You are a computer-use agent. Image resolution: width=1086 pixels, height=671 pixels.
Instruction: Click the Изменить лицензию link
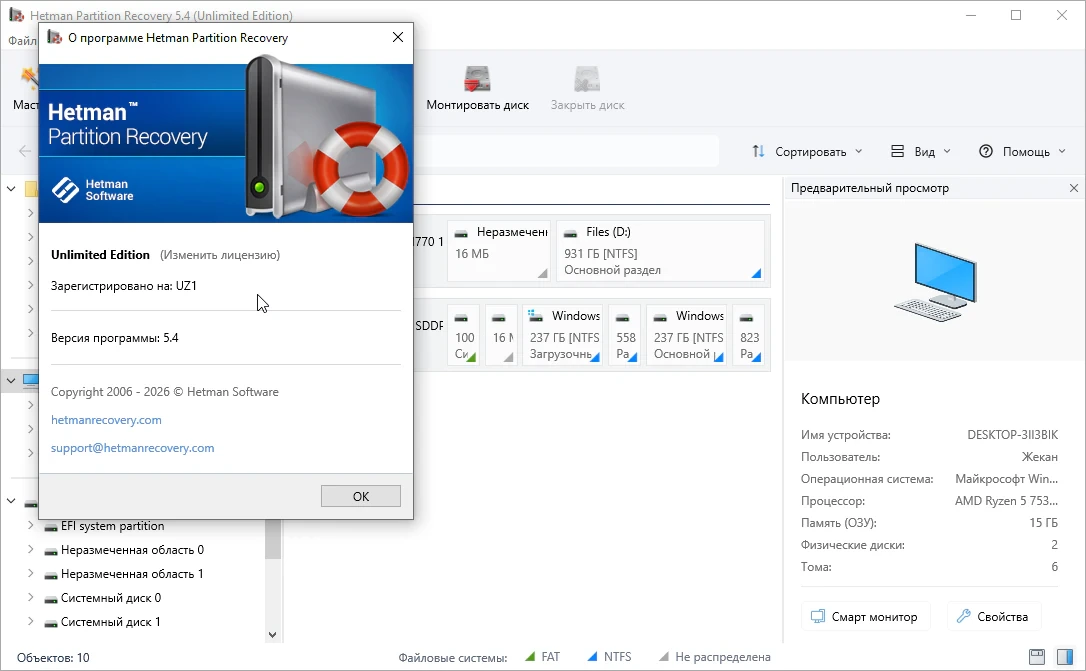220,255
